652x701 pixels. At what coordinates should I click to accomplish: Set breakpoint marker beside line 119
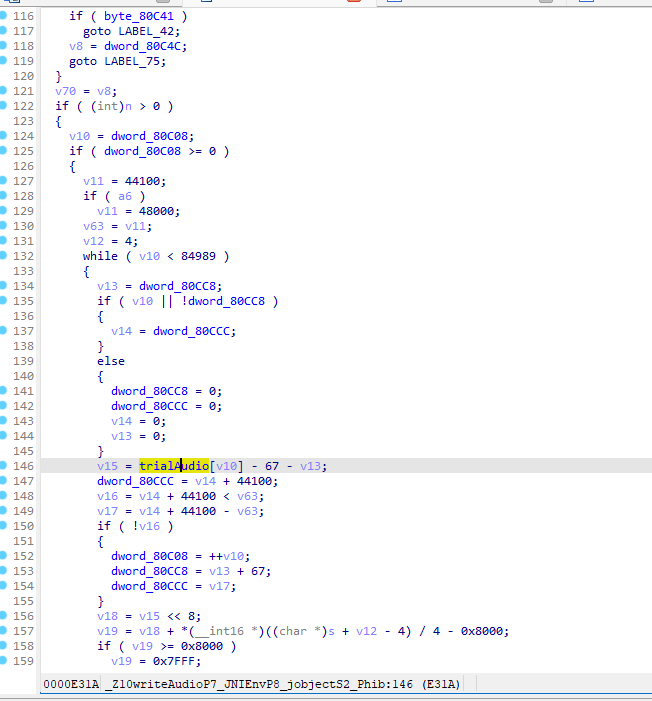click(3, 60)
